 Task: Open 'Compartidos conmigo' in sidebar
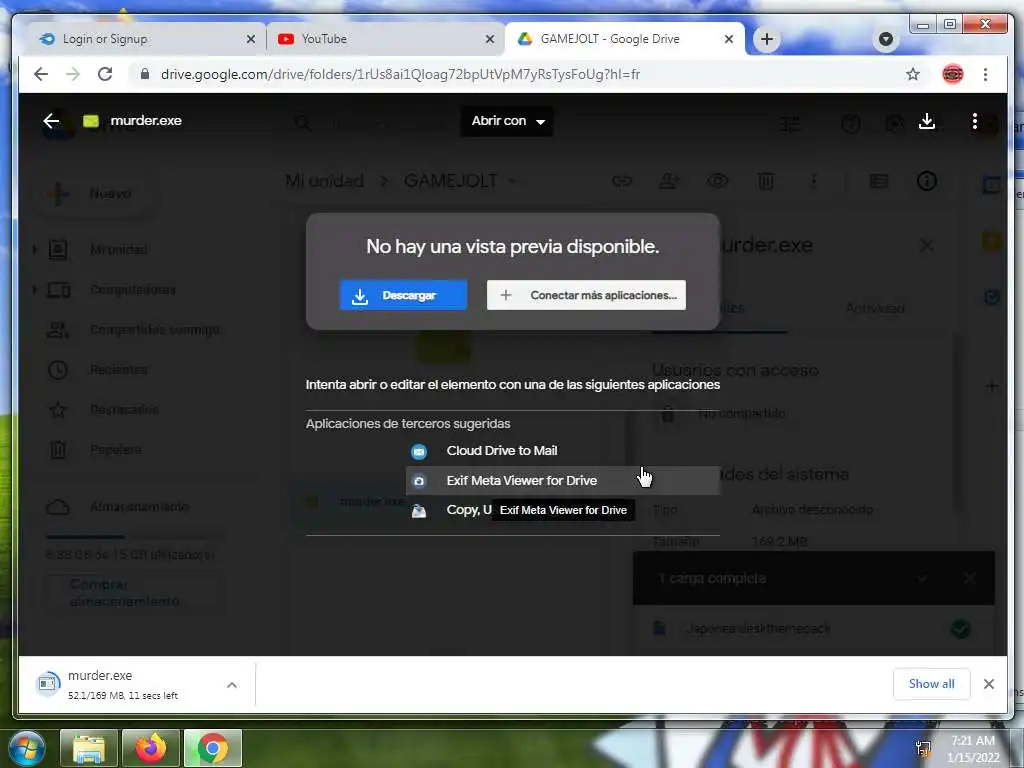(155, 330)
